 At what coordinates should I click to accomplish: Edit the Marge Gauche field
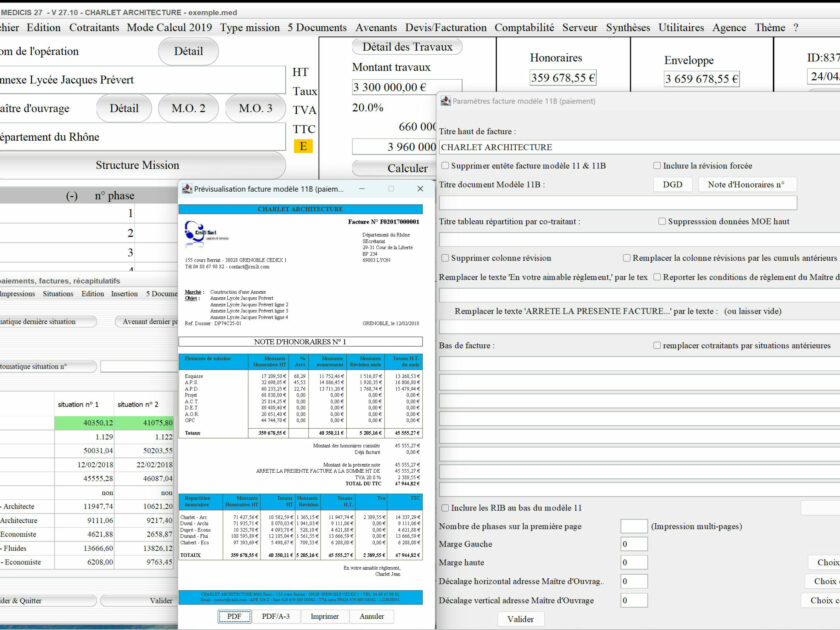pyautogui.click(x=634, y=544)
